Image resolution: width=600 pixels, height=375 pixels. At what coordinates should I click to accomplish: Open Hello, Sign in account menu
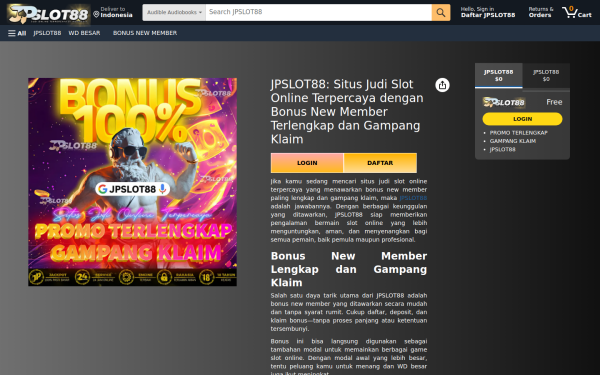tap(488, 12)
